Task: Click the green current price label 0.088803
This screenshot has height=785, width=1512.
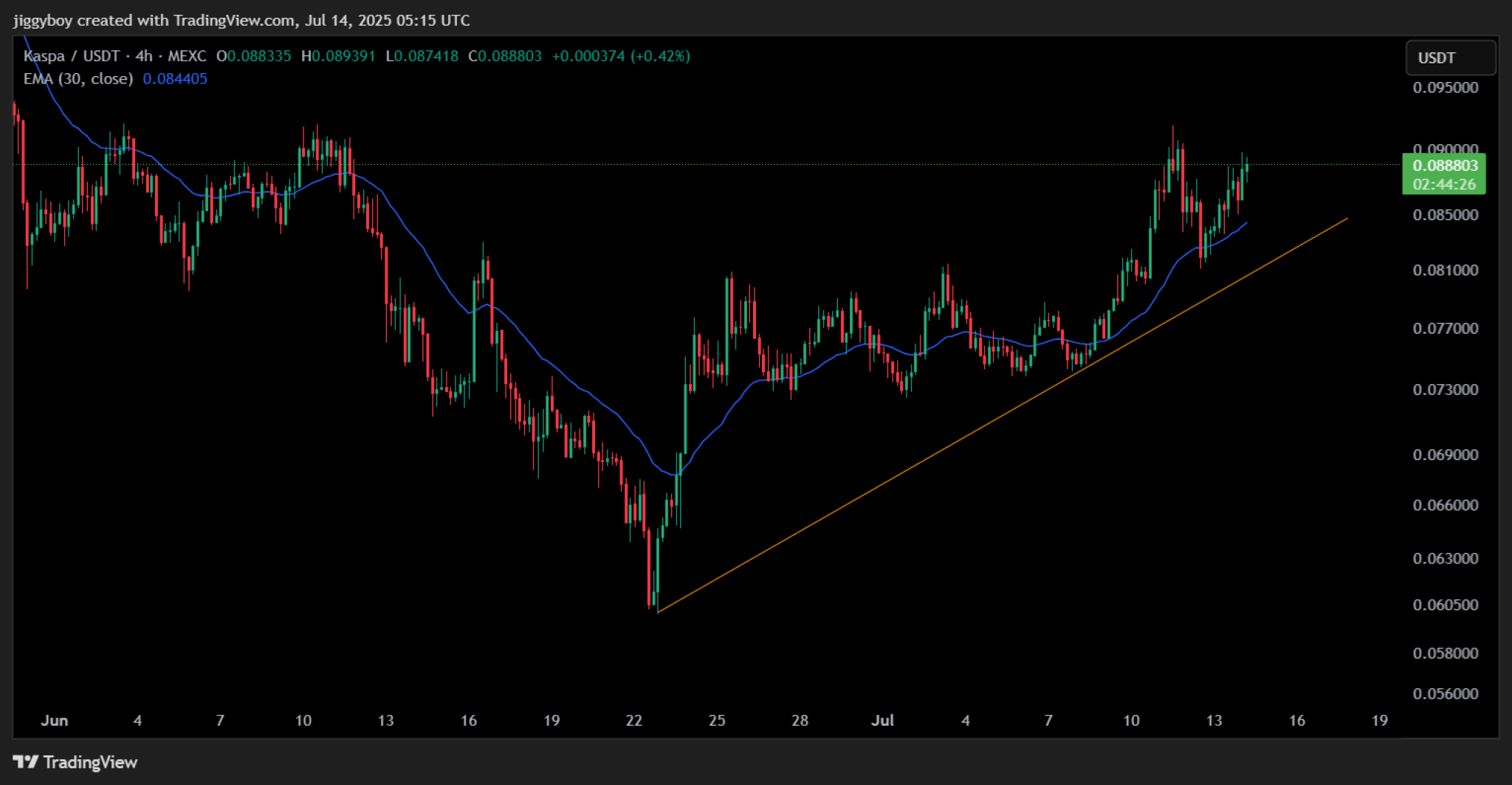Action: tap(1444, 165)
